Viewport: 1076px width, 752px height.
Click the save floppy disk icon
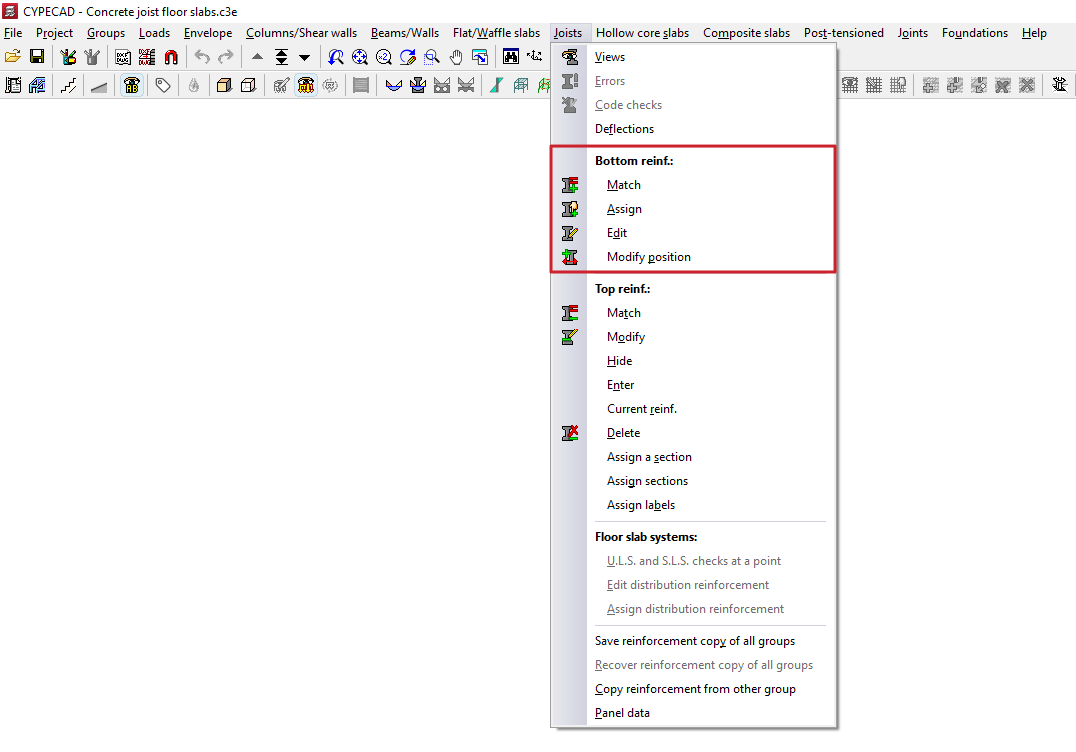(37, 57)
